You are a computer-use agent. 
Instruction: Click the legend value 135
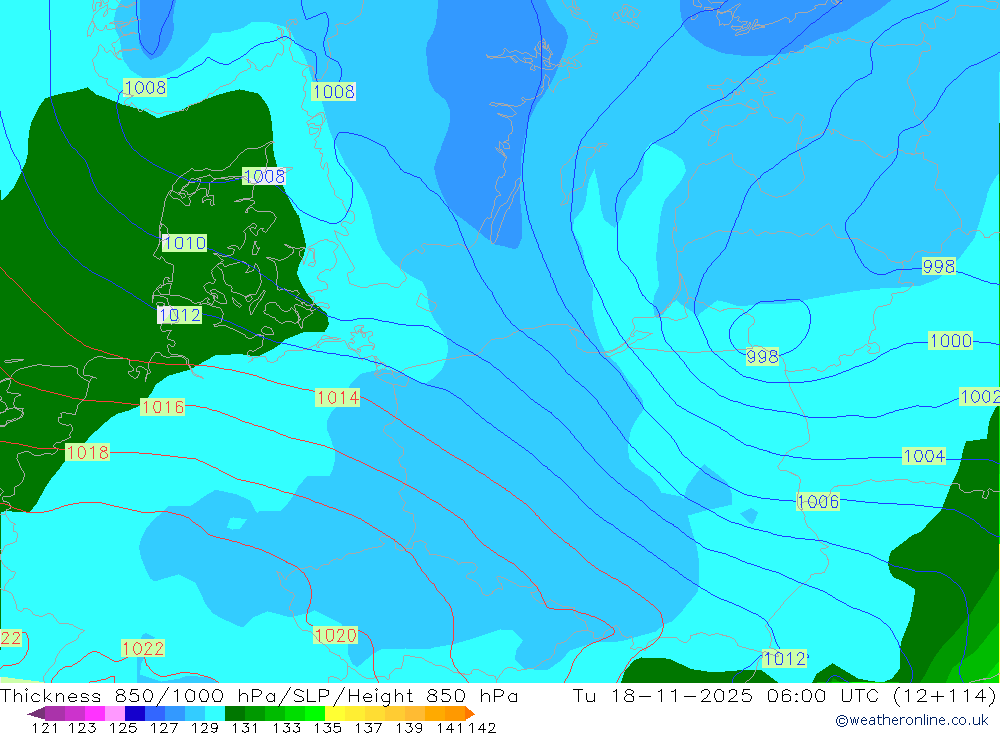(x=327, y=728)
